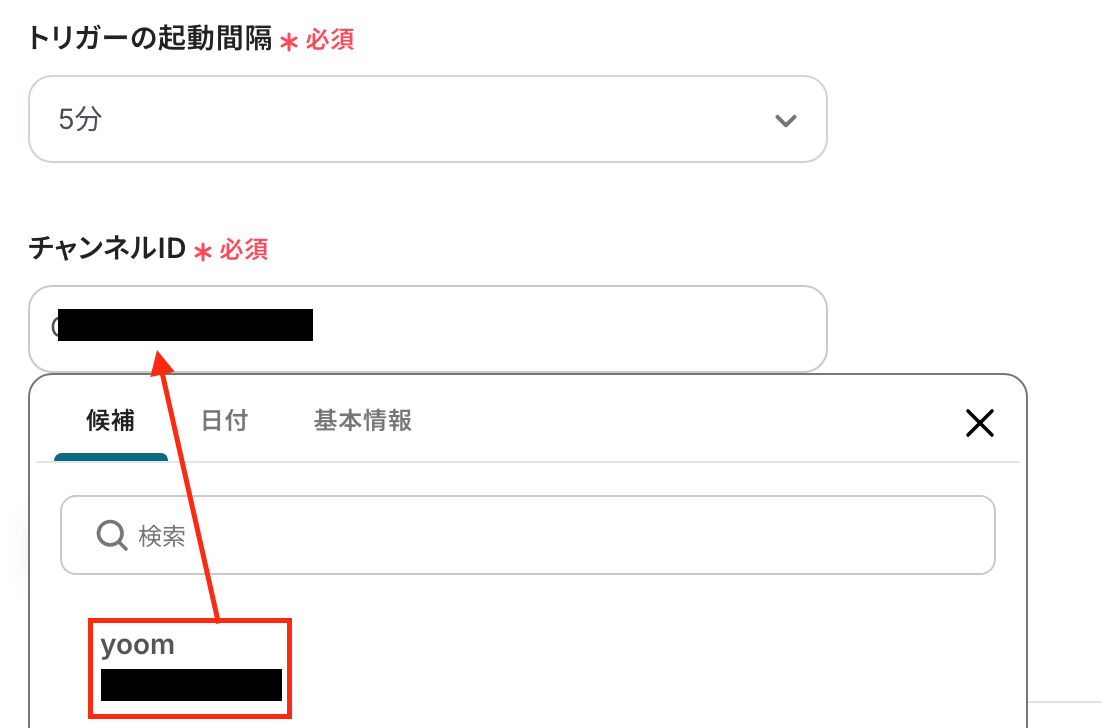Select the 候補 tab
The height and width of the screenshot is (728, 1102).
tap(110, 420)
